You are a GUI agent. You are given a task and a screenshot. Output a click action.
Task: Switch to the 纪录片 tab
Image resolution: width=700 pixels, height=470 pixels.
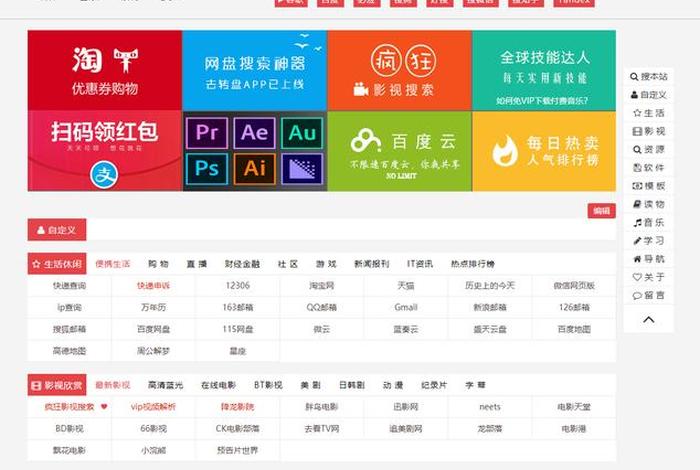[x=433, y=385]
